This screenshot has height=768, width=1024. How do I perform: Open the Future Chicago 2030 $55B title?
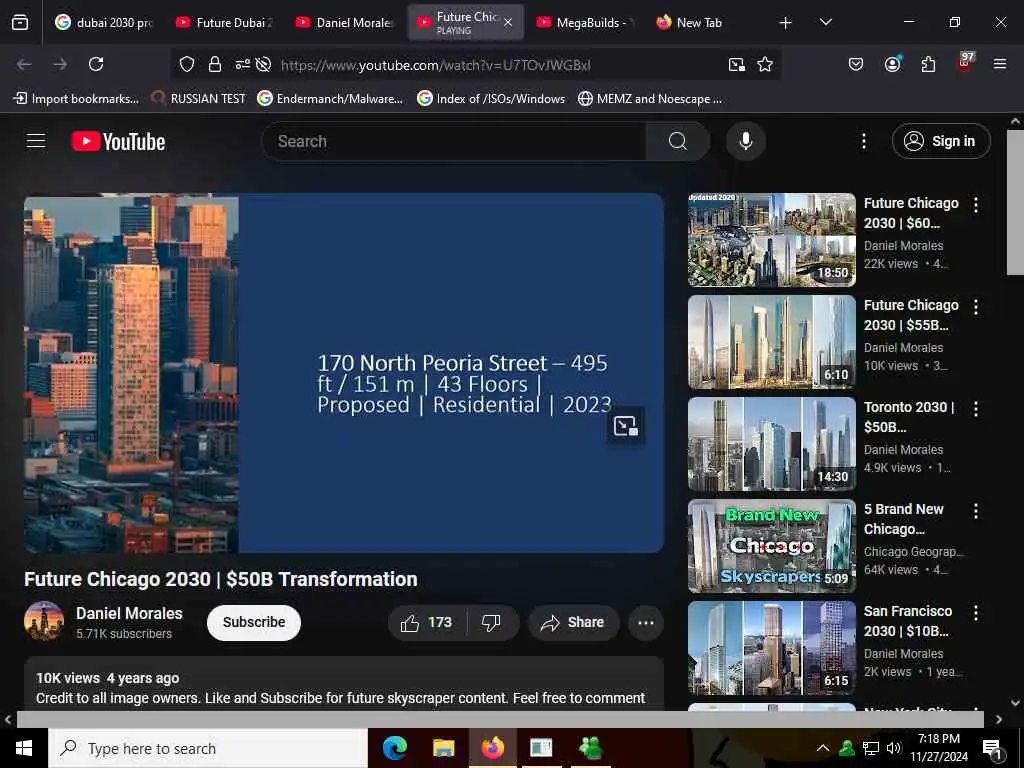(x=911, y=315)
